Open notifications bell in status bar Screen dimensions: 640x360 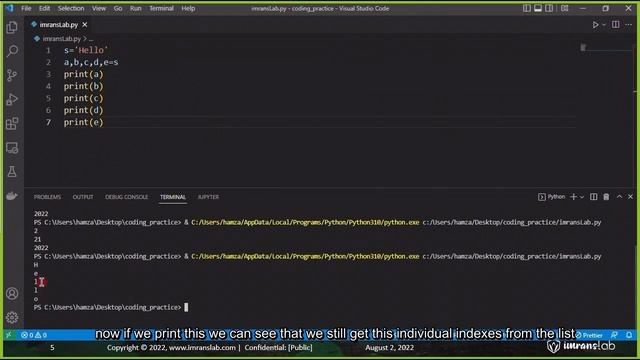click(629, 335)
